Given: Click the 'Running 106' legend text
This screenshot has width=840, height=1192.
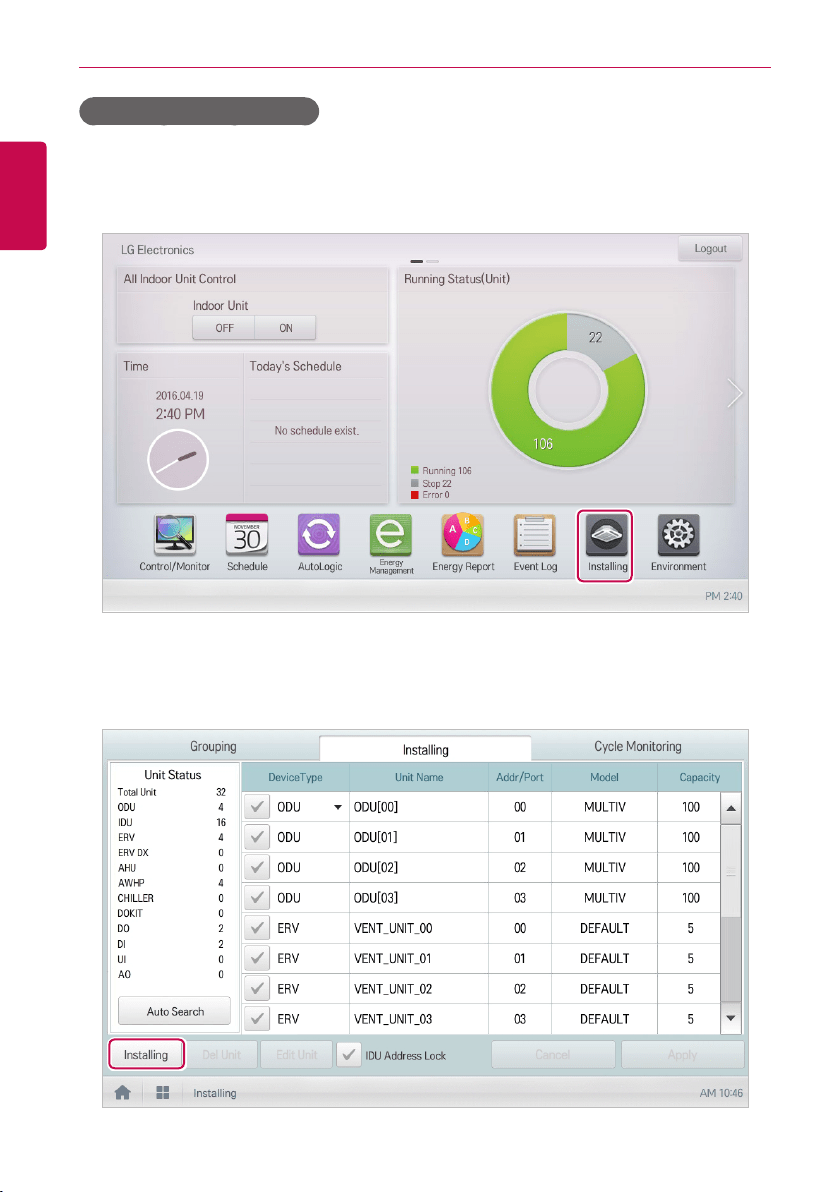Looking at the screenshot, I should click(447, 471).
